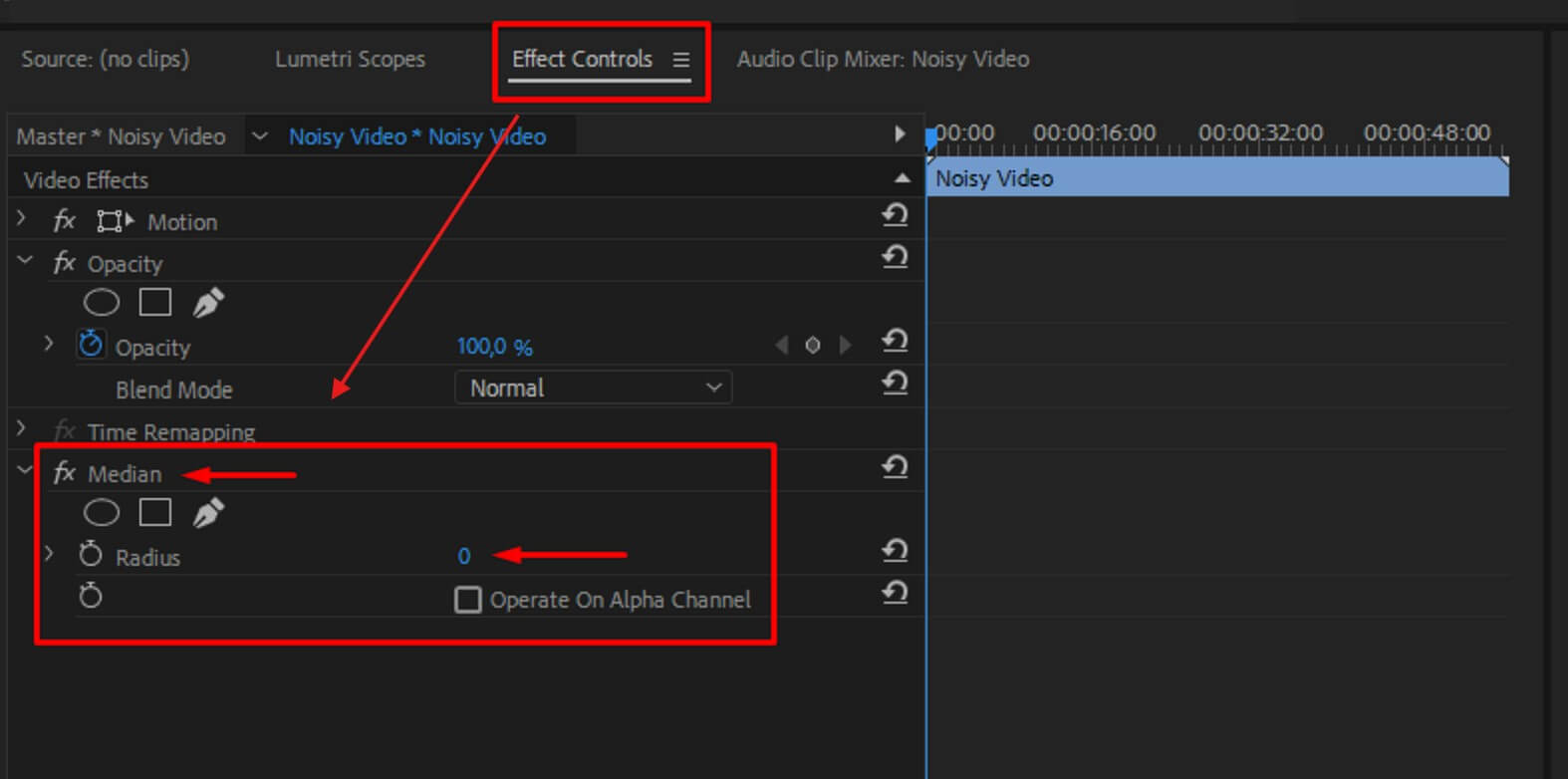
Task: Reset the Motion effect
Action: click(895, 214)
